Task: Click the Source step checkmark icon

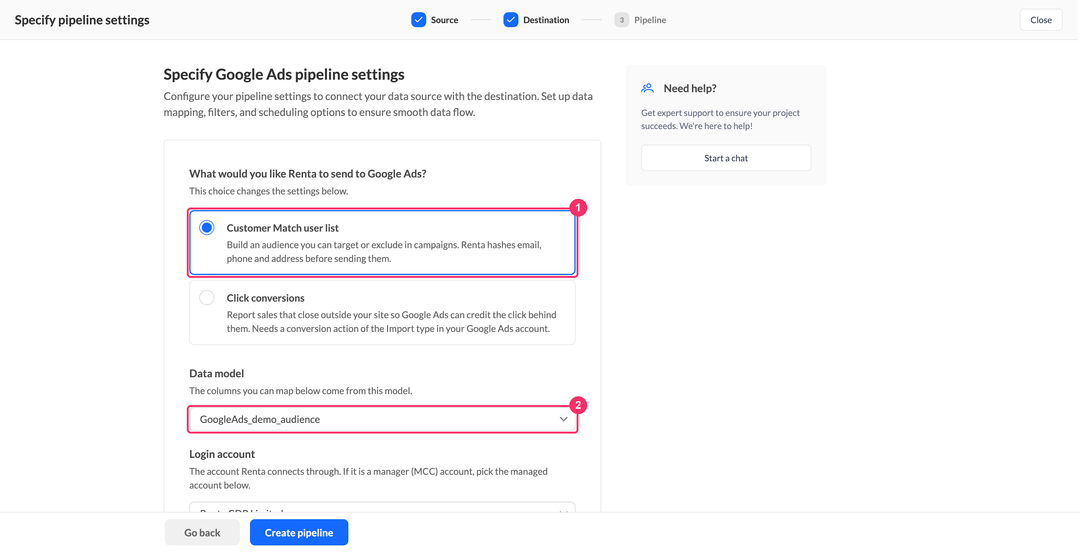Action: pyautogui.click(x=419, y=20)
